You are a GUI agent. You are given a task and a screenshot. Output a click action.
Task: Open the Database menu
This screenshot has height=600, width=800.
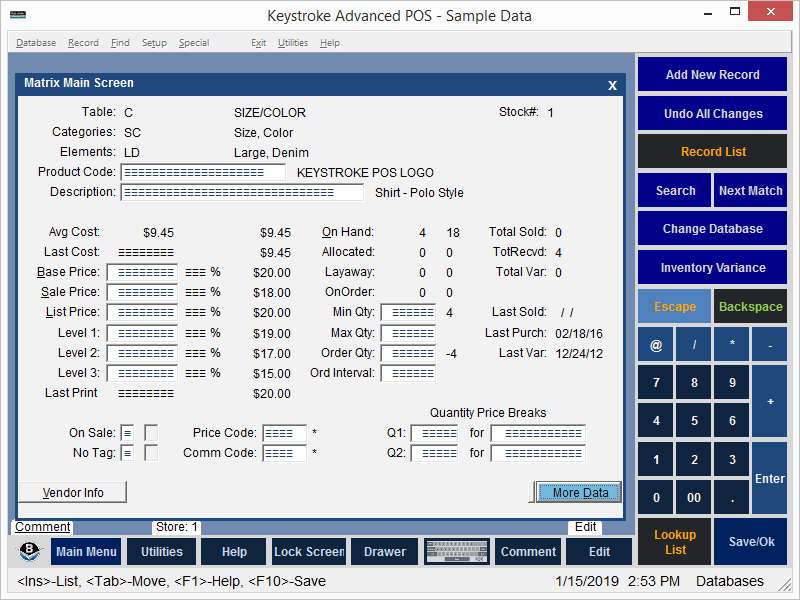36,43
